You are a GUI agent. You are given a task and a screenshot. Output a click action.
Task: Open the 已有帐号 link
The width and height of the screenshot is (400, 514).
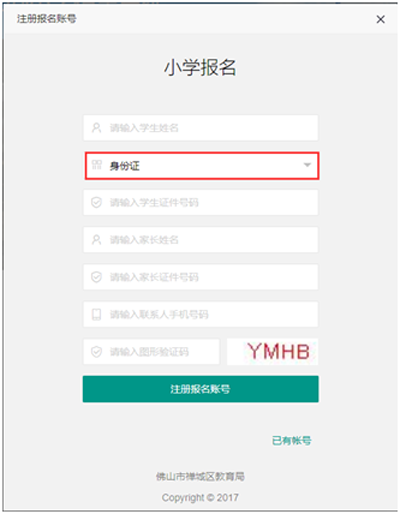click(292, 441)
